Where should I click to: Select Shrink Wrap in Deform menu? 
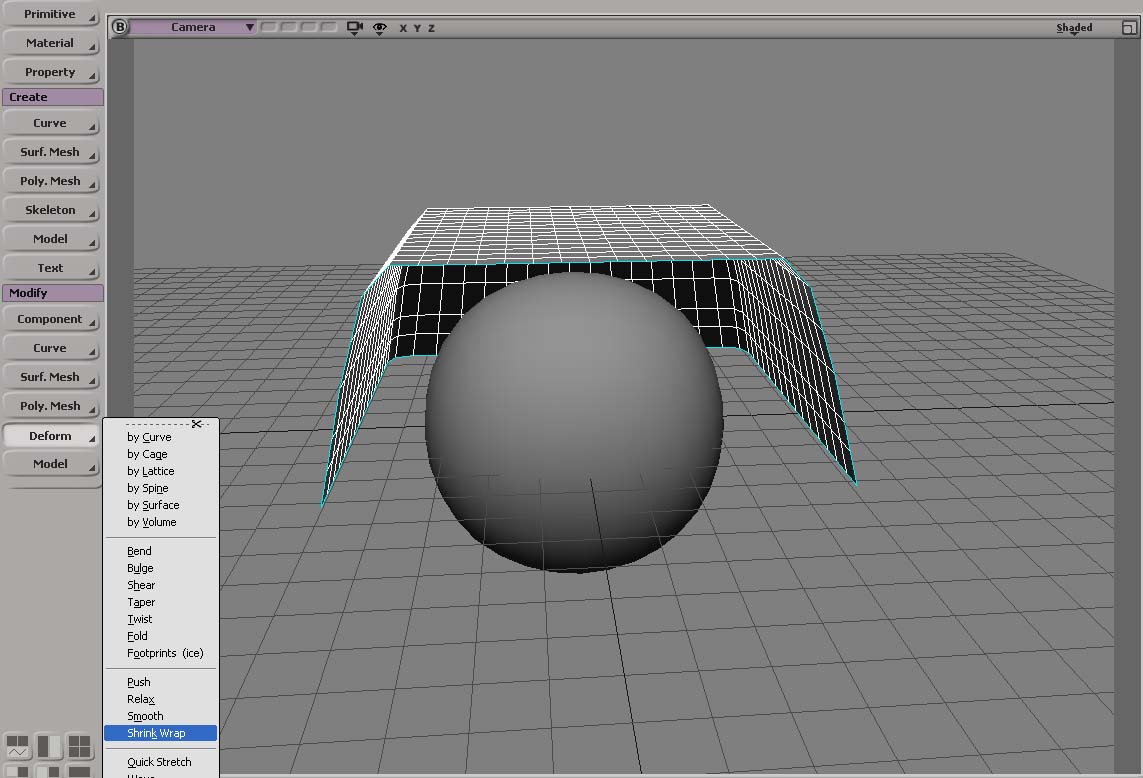(x=160, y=734)
